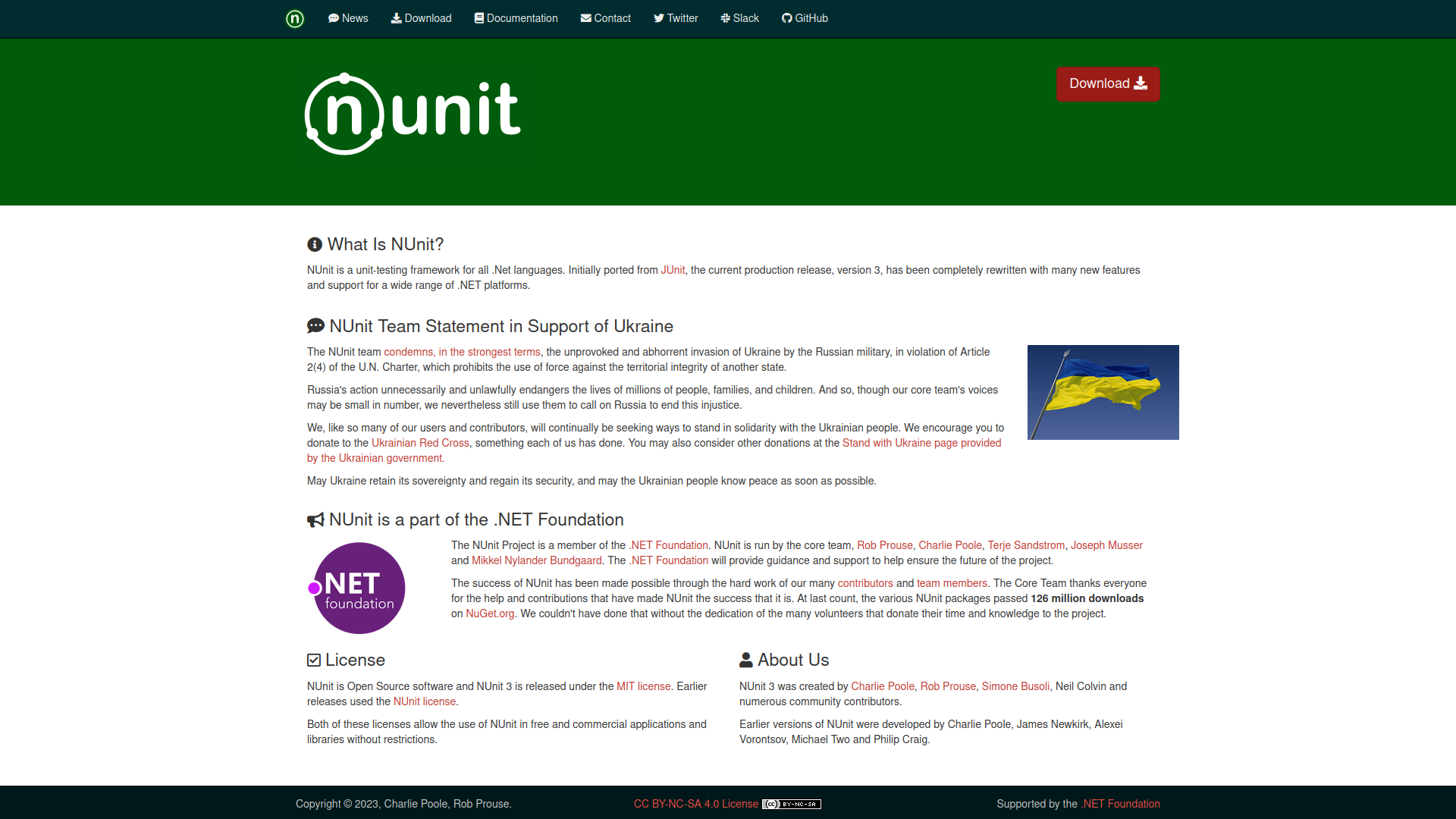Open GitHub via the octocat icon
Screen dimensions: 1456x819
[x=786, y=17]
